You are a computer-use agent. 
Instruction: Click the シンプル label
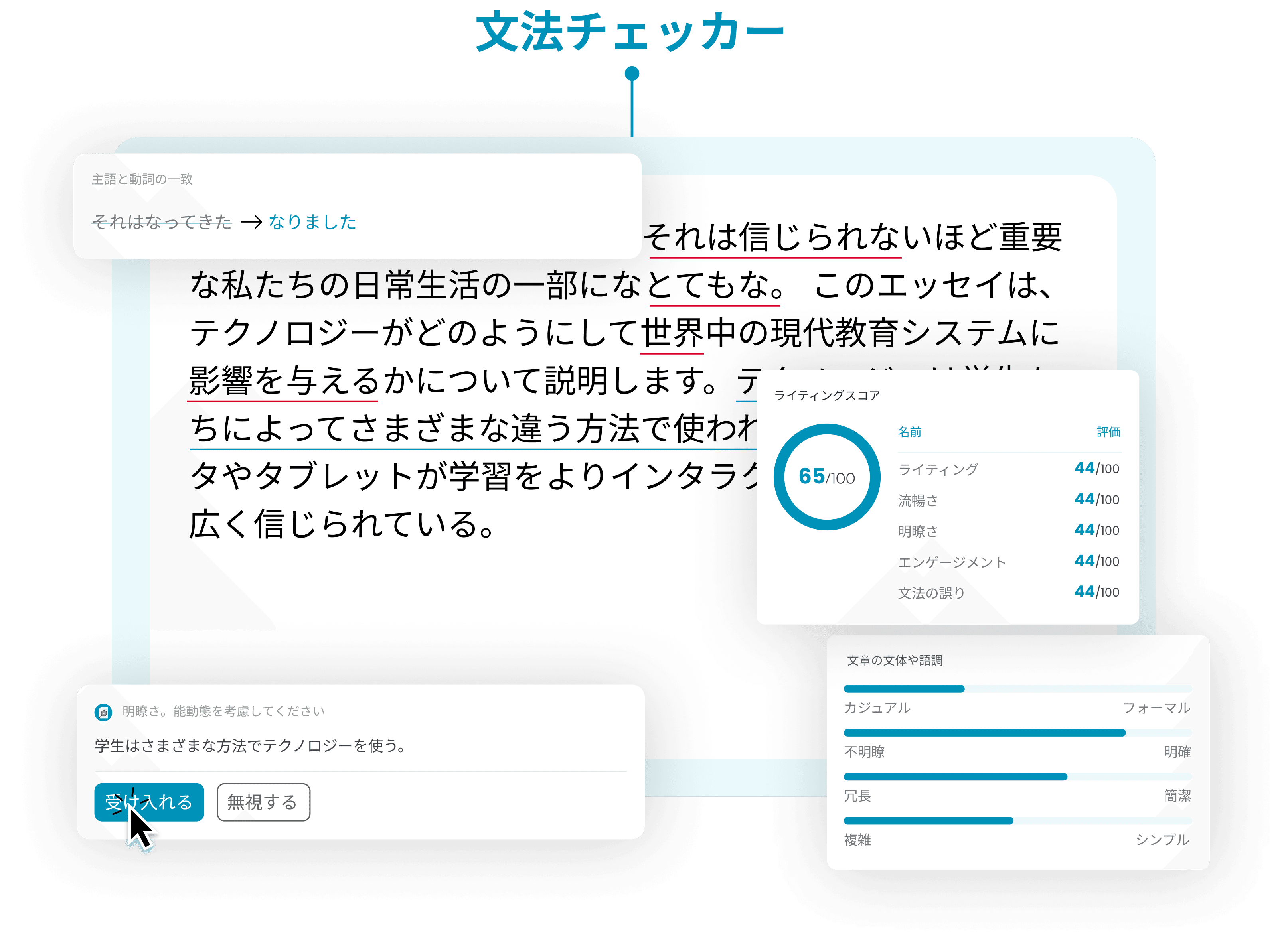pos(1162,840)
